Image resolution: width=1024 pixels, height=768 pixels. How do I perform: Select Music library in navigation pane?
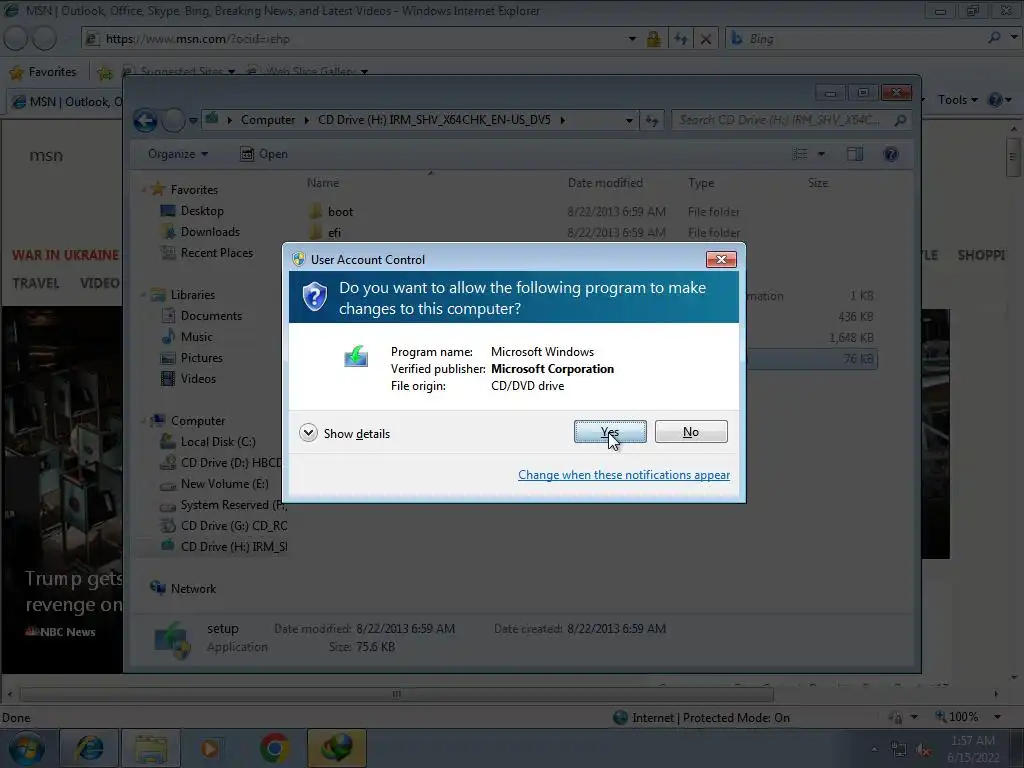click(197, 336)
